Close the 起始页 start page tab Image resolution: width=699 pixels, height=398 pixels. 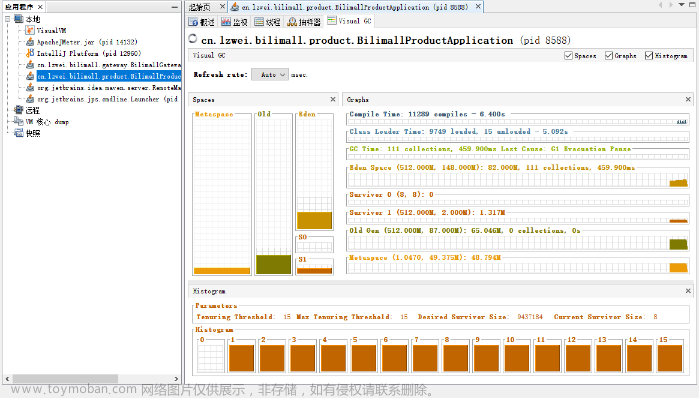click(x=222, y=7)
